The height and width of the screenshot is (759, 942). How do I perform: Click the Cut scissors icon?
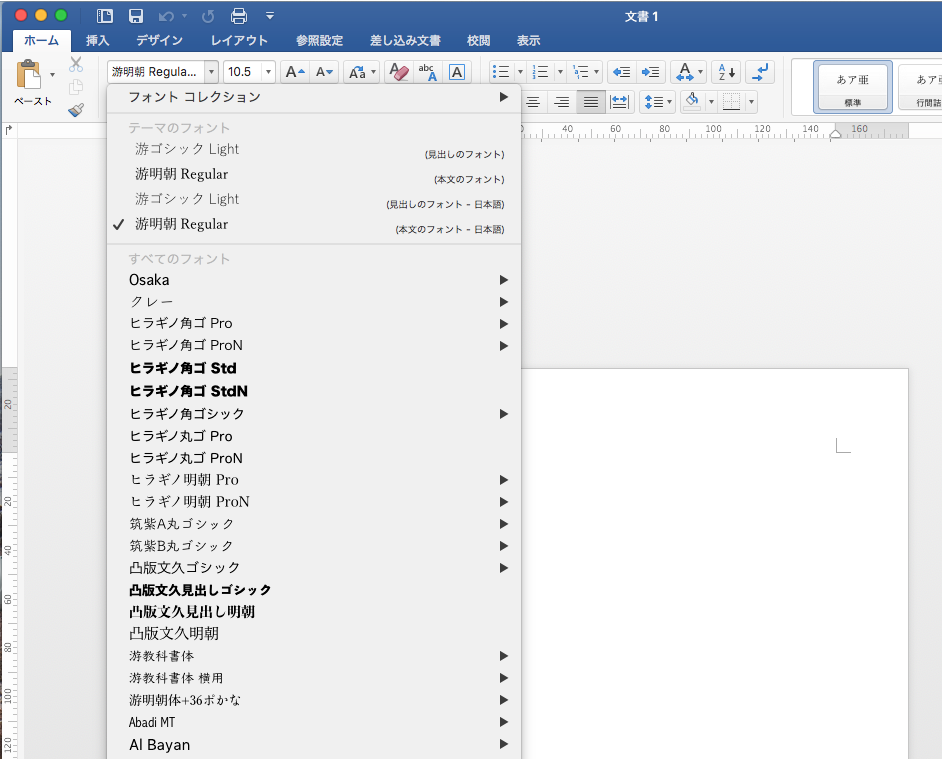coord(76,64)
